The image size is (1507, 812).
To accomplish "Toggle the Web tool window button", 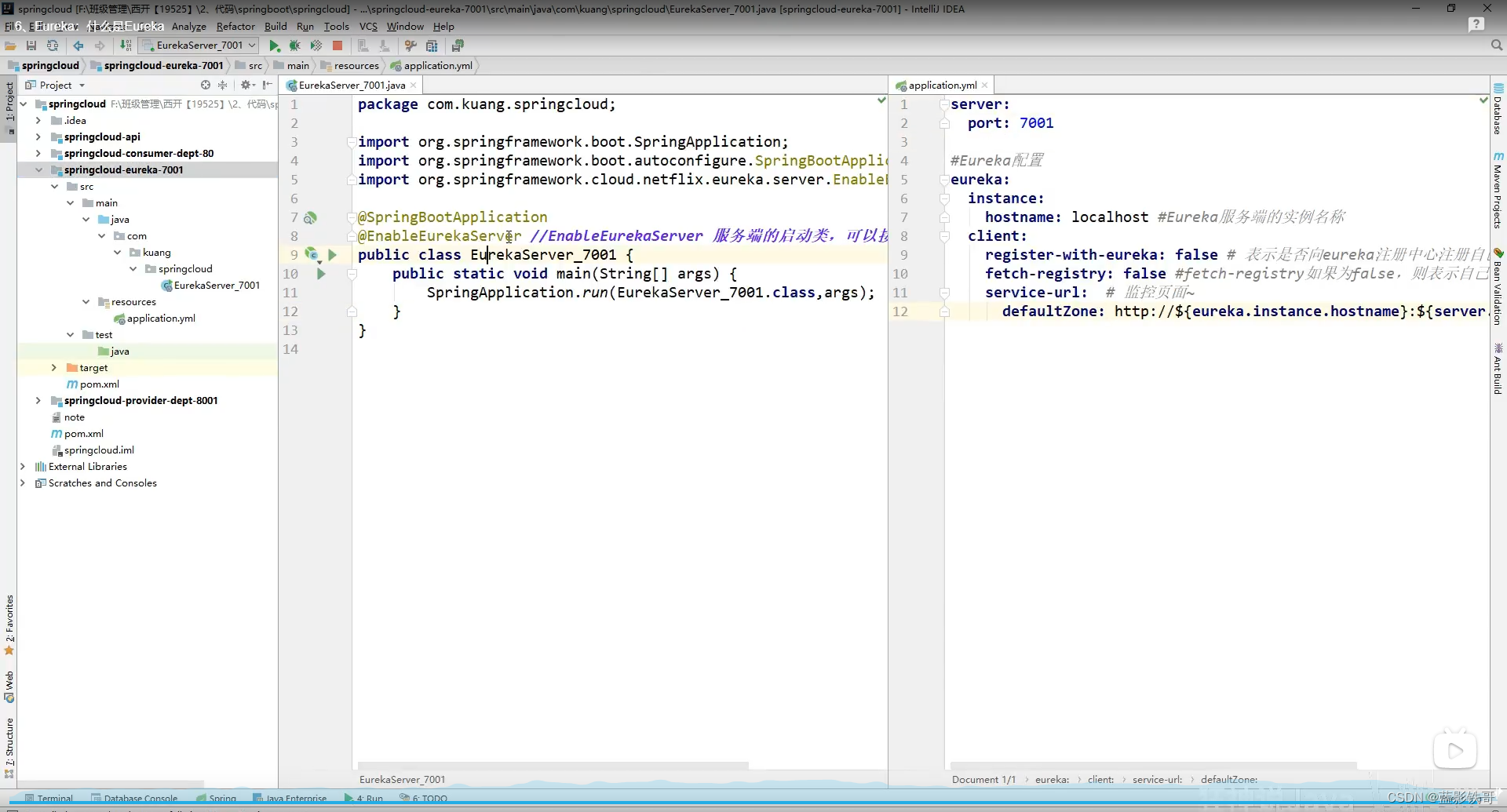I will 9,686.
